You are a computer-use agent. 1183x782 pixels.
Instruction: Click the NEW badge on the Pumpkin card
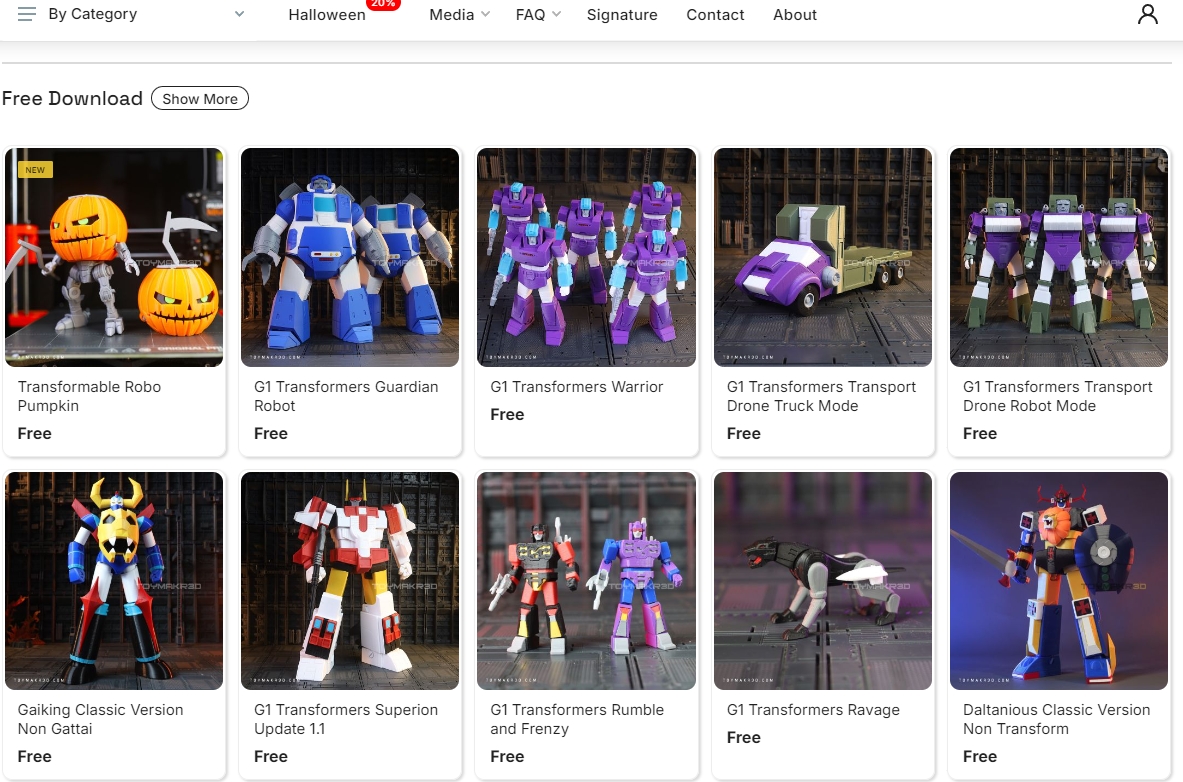(35, 170)
